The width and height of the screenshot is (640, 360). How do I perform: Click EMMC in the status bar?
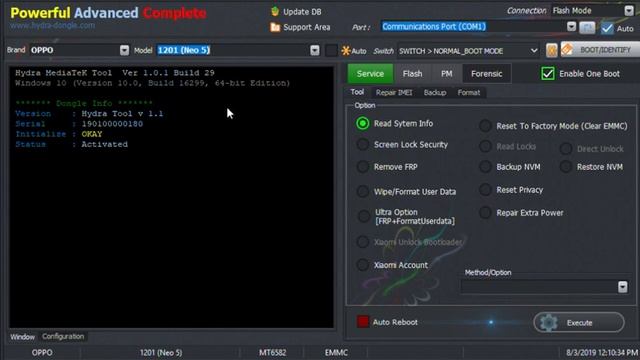coord(336,352)
